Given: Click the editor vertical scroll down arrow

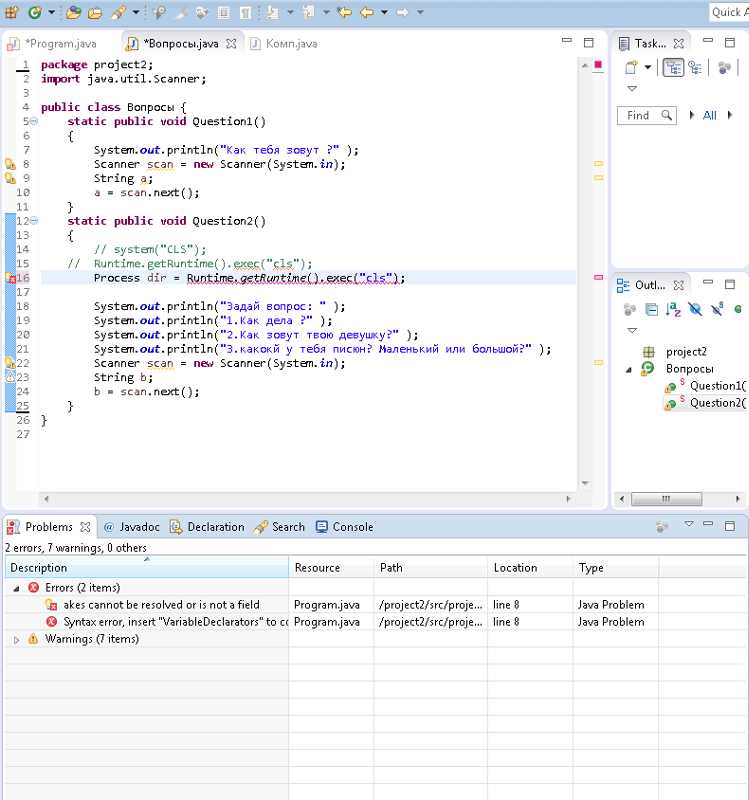Looking at the screenshot, I should tap(585, 483).
